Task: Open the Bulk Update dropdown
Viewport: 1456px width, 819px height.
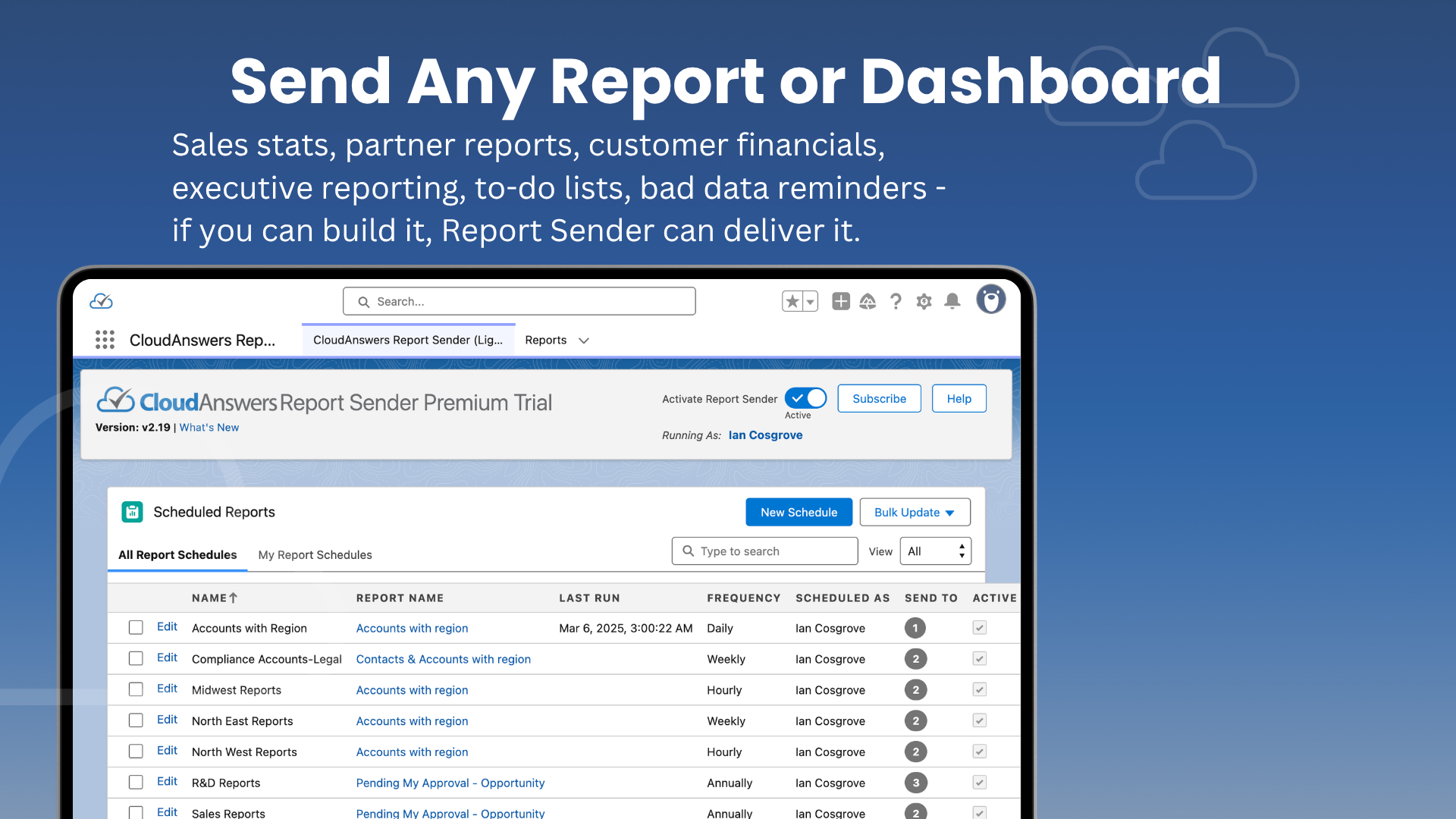Action: point(915,512)
